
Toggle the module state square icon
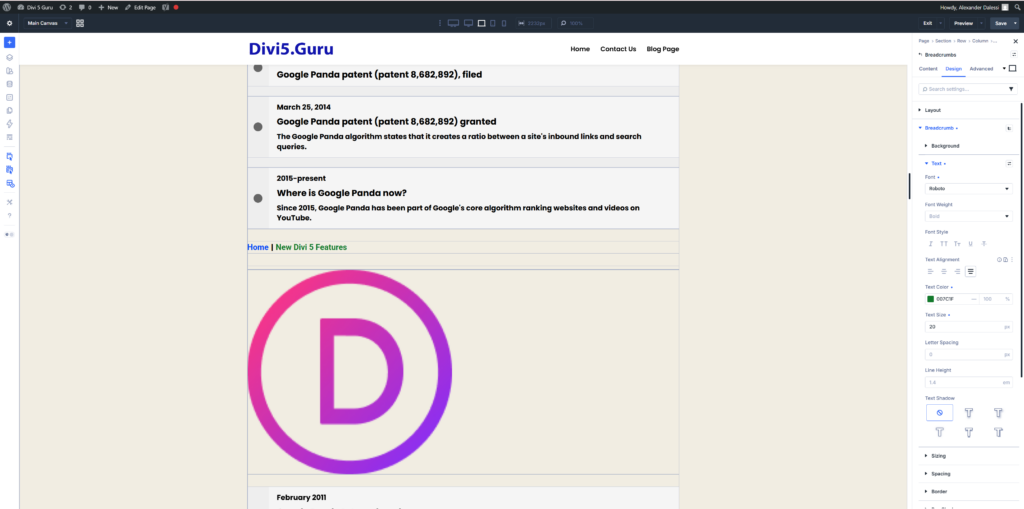coord(1012,68)
